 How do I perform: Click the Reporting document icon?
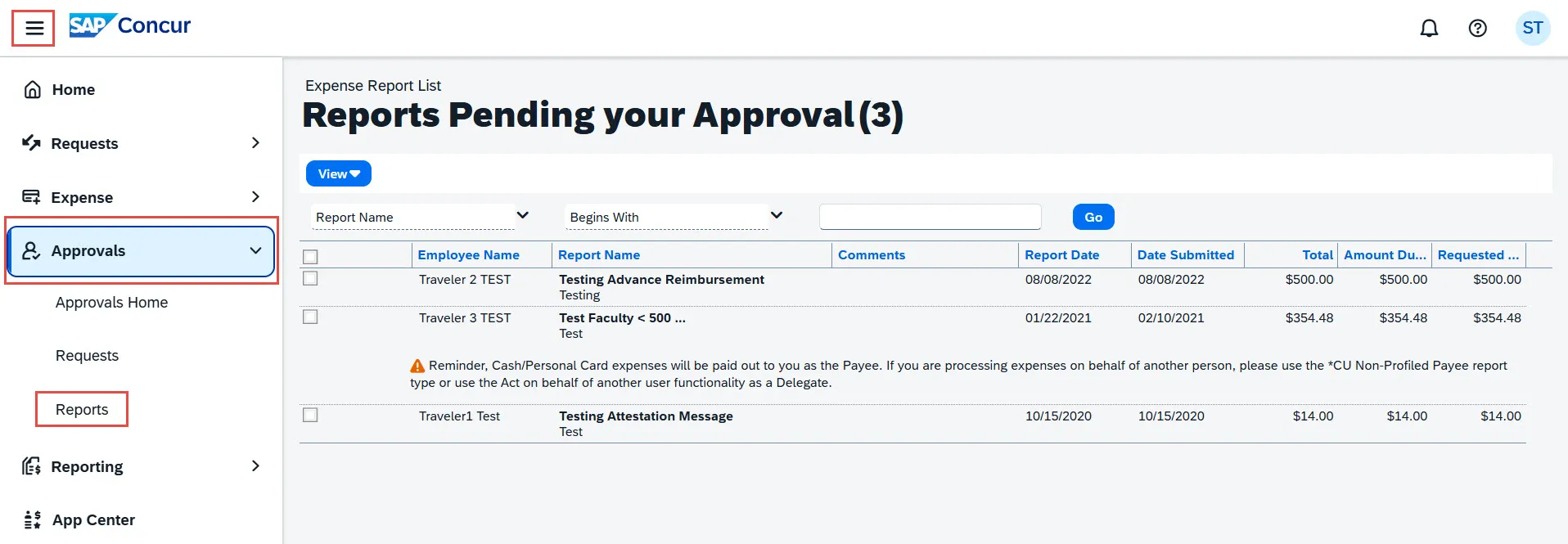[31, 466]
